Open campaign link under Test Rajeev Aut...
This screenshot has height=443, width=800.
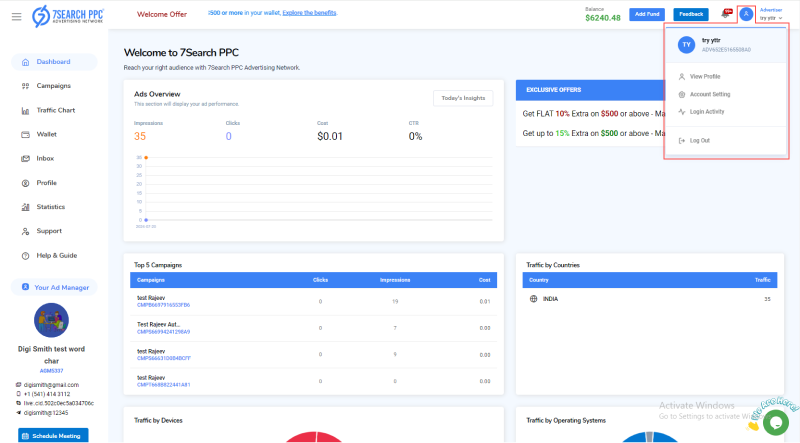pos(163,332)
